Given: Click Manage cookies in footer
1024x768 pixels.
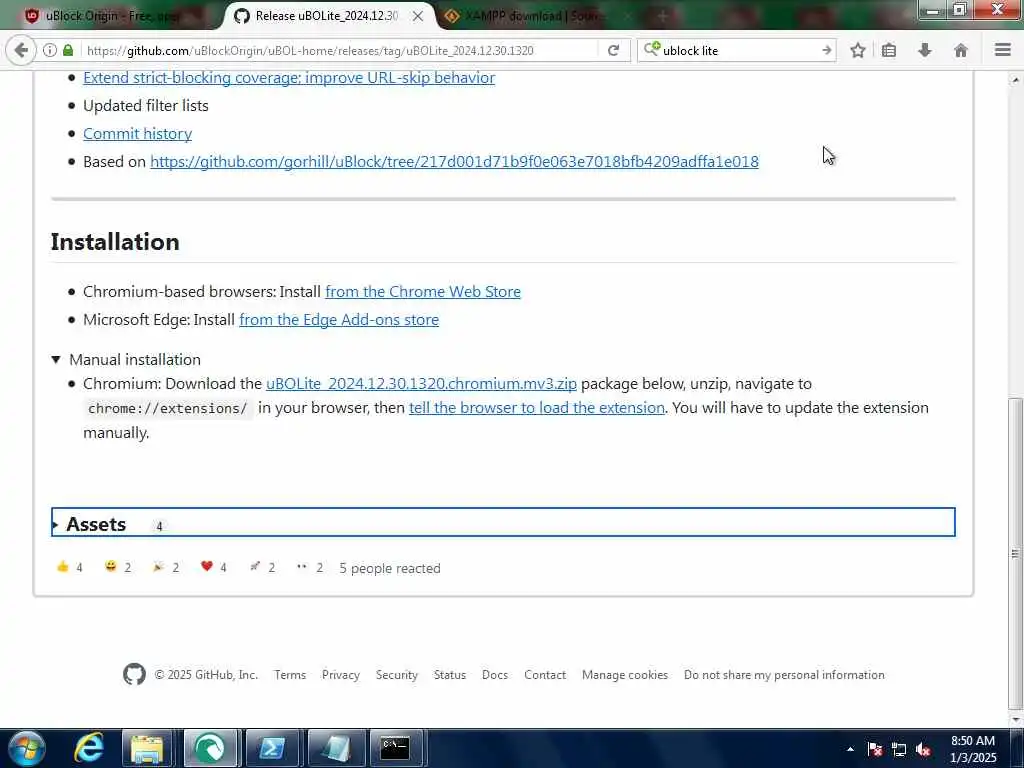Looking at the screenshot, I should pos(625,675).
